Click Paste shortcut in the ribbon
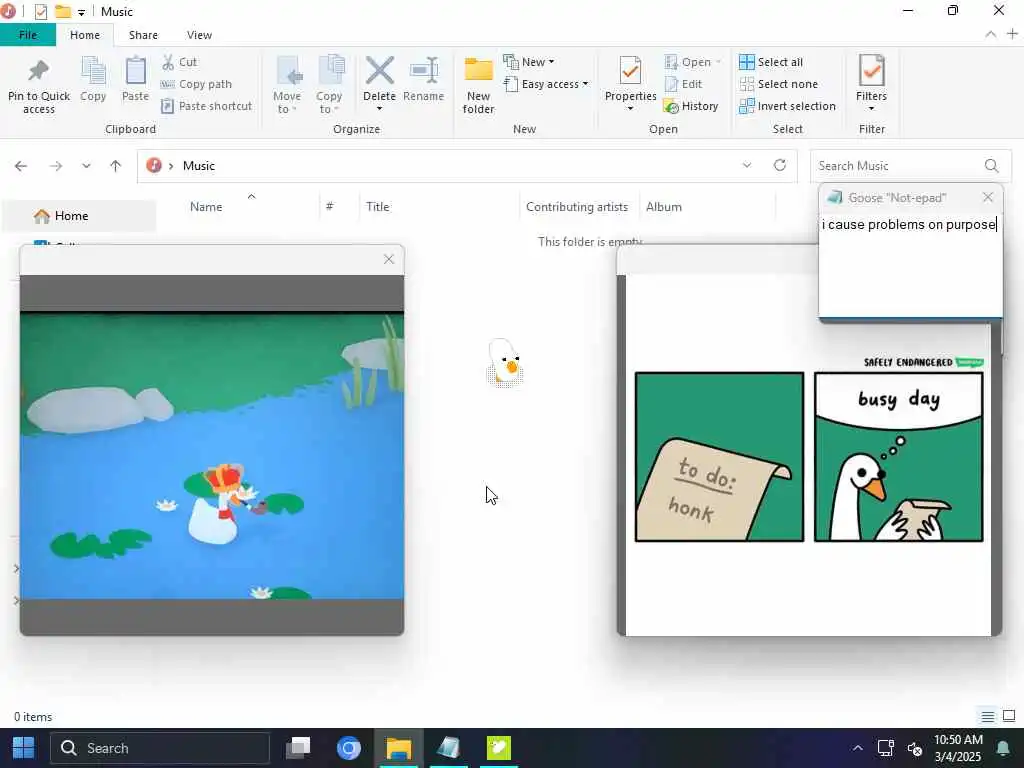Screen dimensions: 1024x768 (206, 106)
